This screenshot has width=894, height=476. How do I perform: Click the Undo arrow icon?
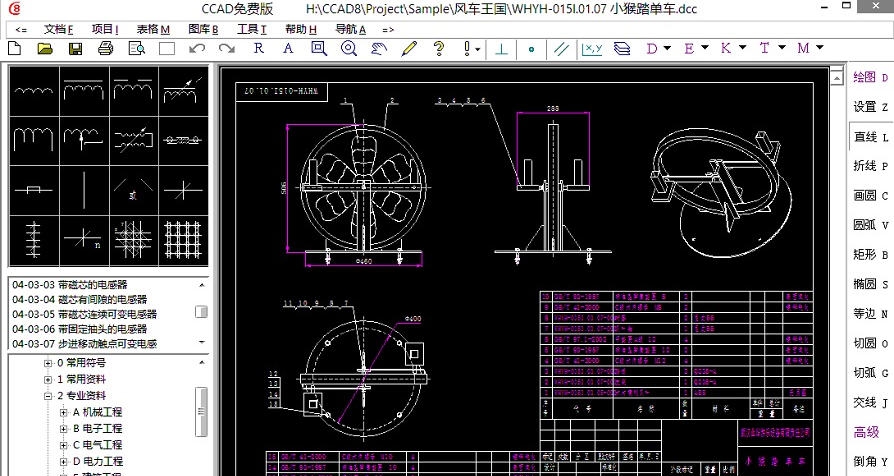tap(197, 48)
